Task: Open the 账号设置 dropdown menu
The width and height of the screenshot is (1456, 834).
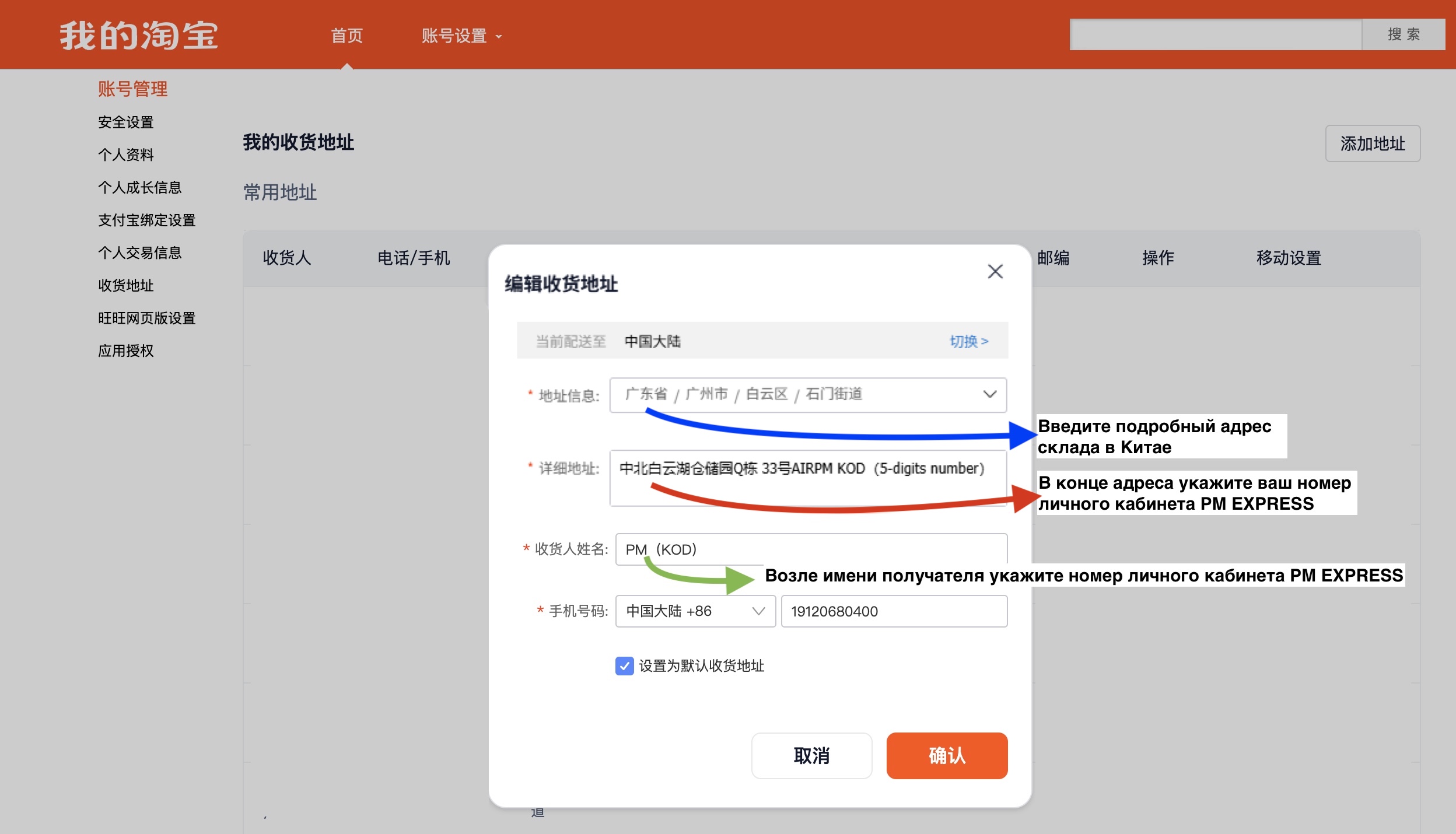Action: [461, 36]
